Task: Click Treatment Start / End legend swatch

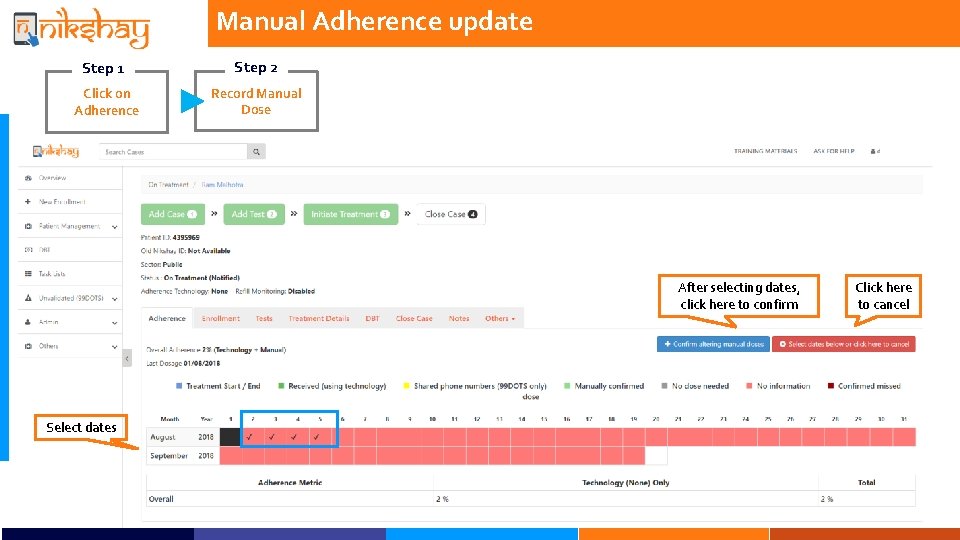Action: click(179, 386)
